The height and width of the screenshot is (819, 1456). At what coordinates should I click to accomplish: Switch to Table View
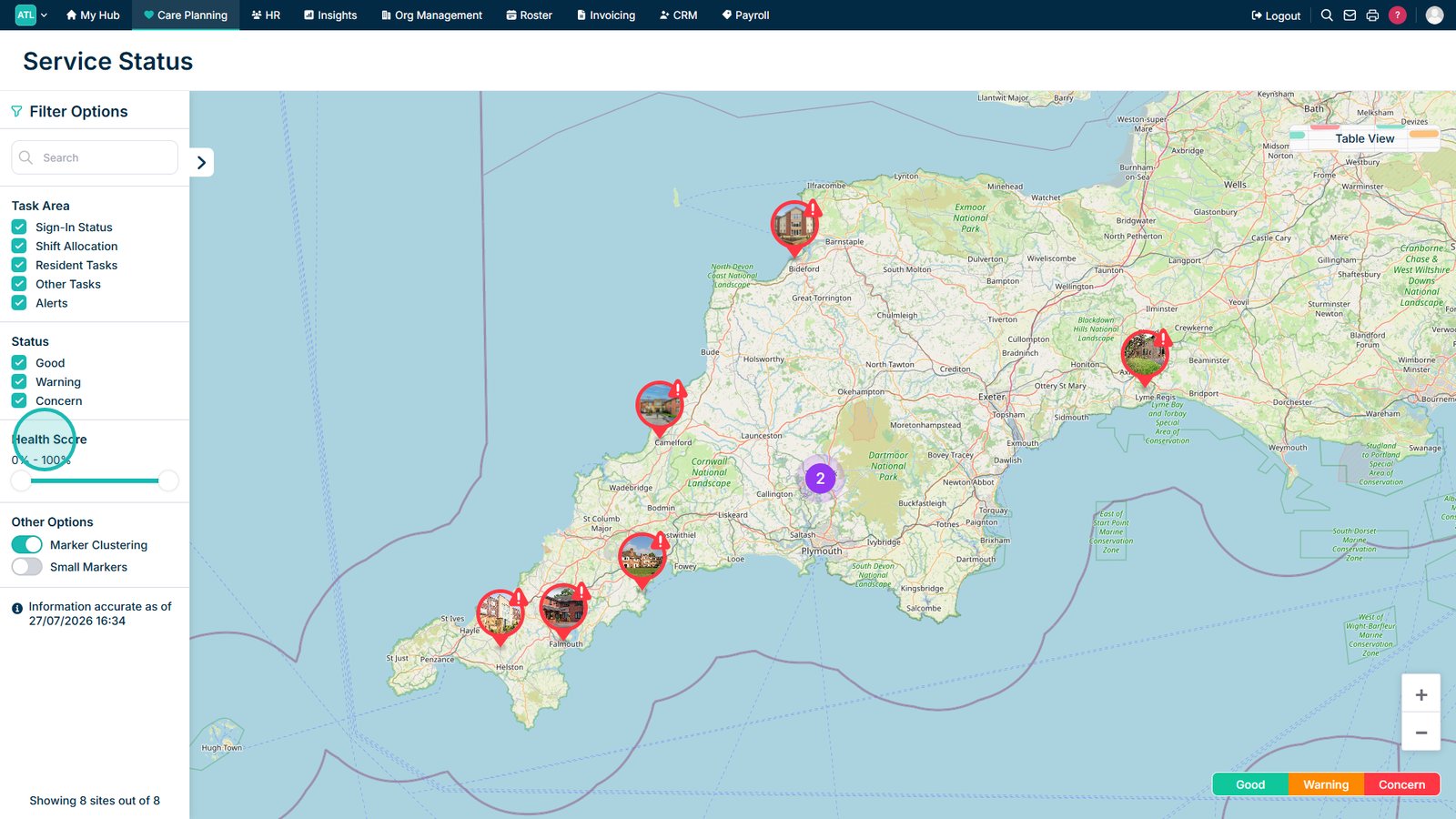pos(1364,138)
